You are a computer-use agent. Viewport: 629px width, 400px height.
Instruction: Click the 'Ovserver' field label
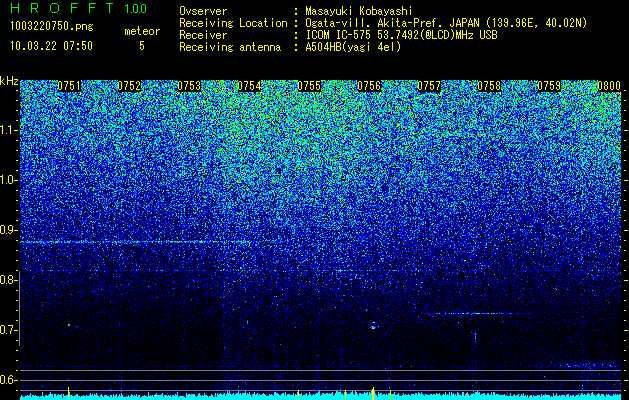click(203, 11)
